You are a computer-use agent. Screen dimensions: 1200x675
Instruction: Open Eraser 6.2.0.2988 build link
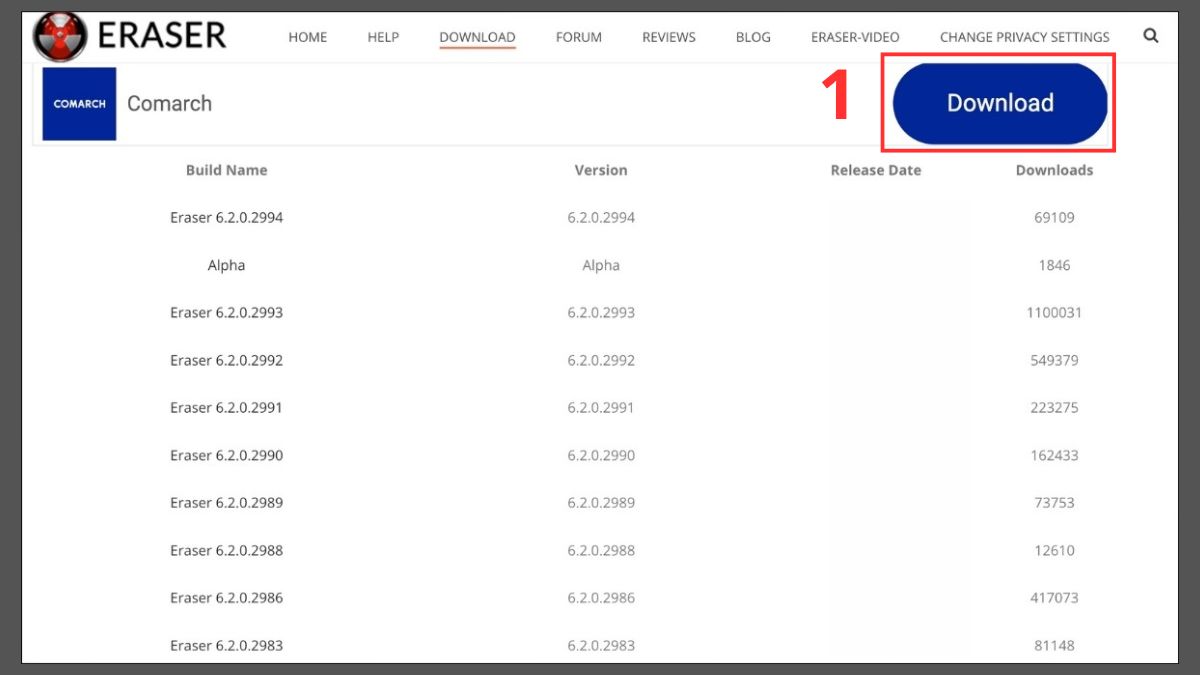(227, 550)
